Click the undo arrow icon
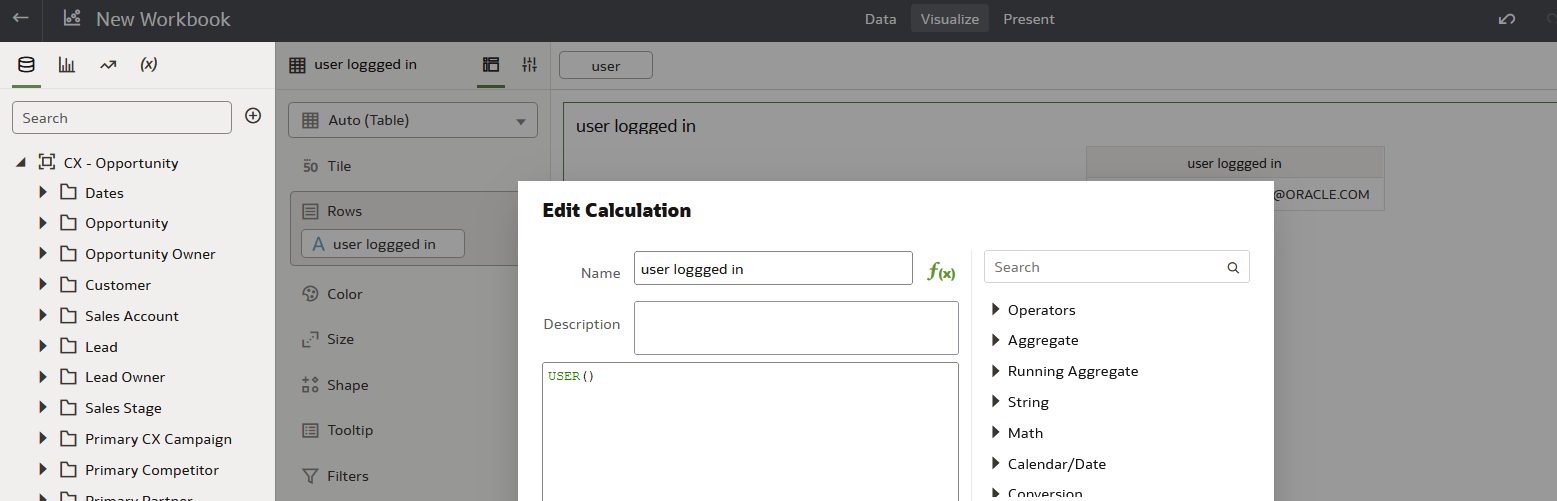Screen dimensions: 1557x501 point(1507,19)
